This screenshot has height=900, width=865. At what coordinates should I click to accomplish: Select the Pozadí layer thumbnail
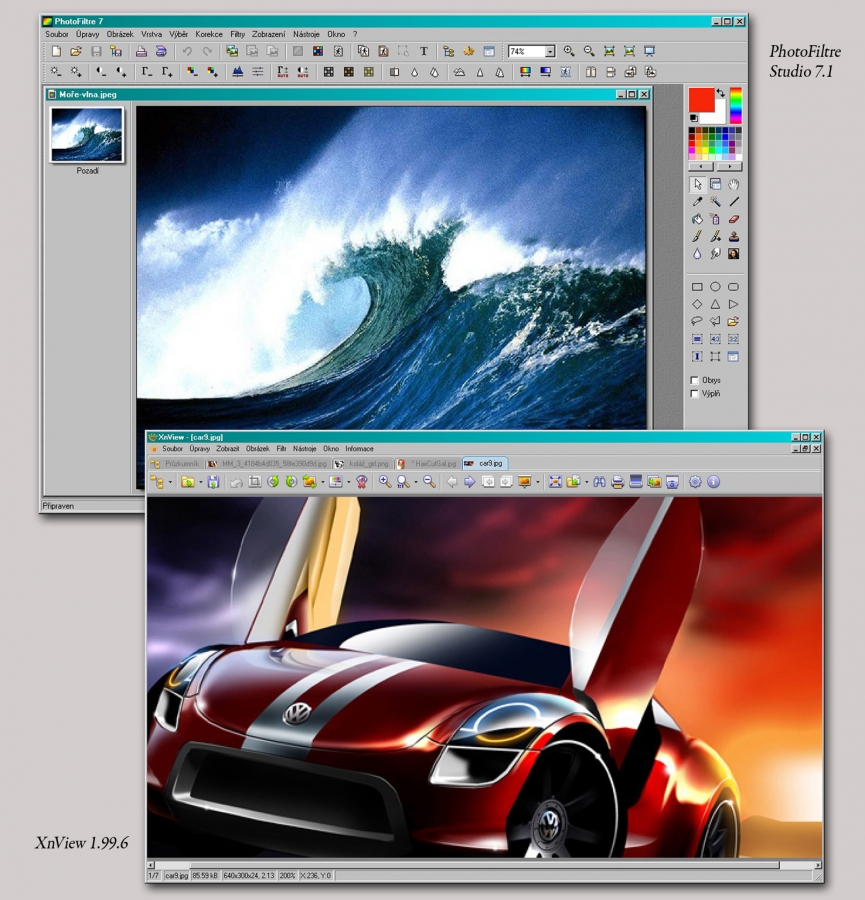87,135
